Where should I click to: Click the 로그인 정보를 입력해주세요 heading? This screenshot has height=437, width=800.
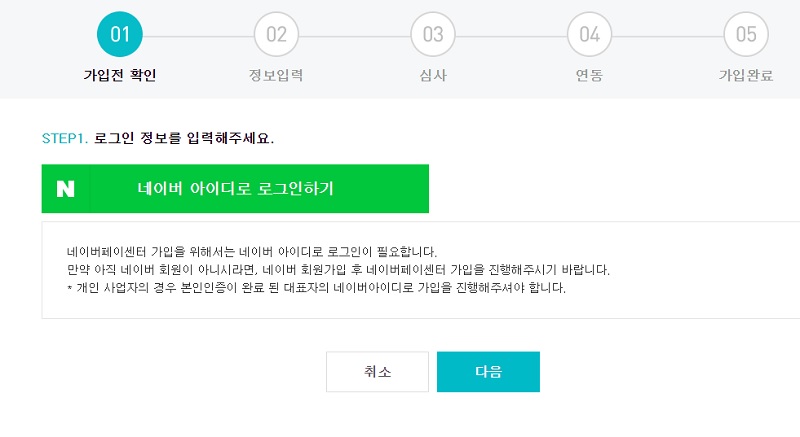[x=184, y=138]
